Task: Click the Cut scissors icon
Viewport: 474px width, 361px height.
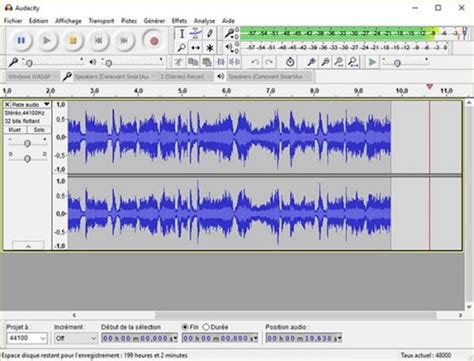Action: coord(179,62)
